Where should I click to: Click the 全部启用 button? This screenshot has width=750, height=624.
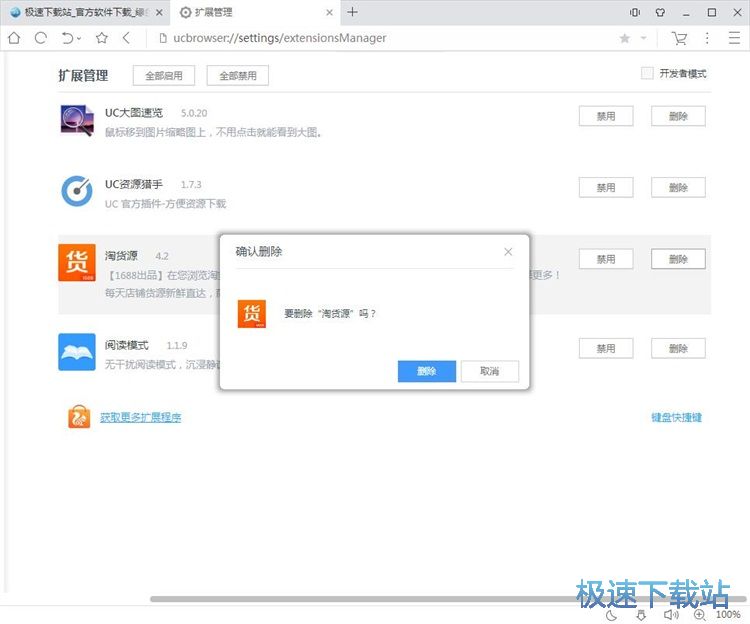164,76
